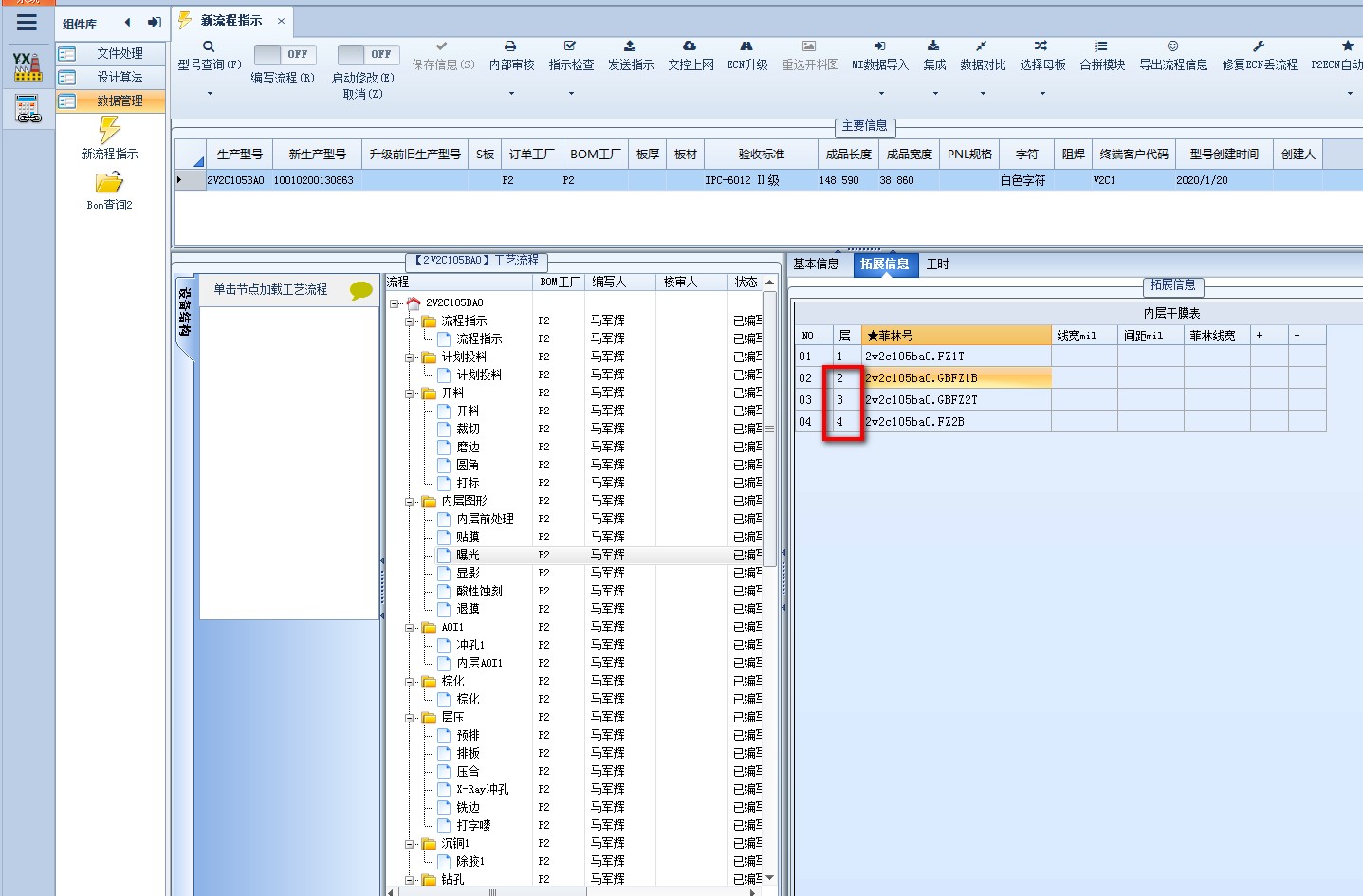Click the 合拼模块 list icon
Viewport: 1363px width, 896px height.
point(1101,46)
